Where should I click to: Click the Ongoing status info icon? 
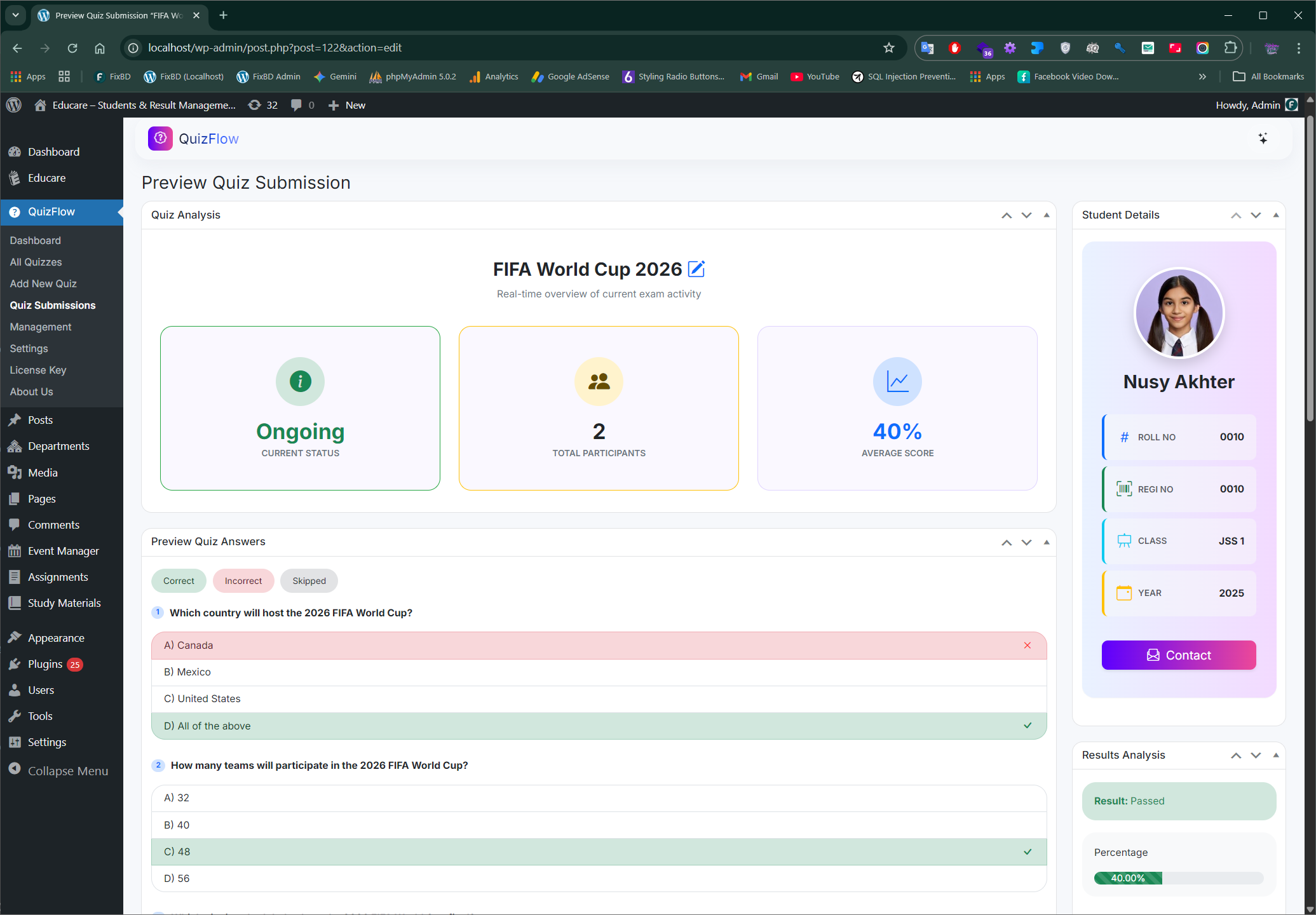(300, 381)
